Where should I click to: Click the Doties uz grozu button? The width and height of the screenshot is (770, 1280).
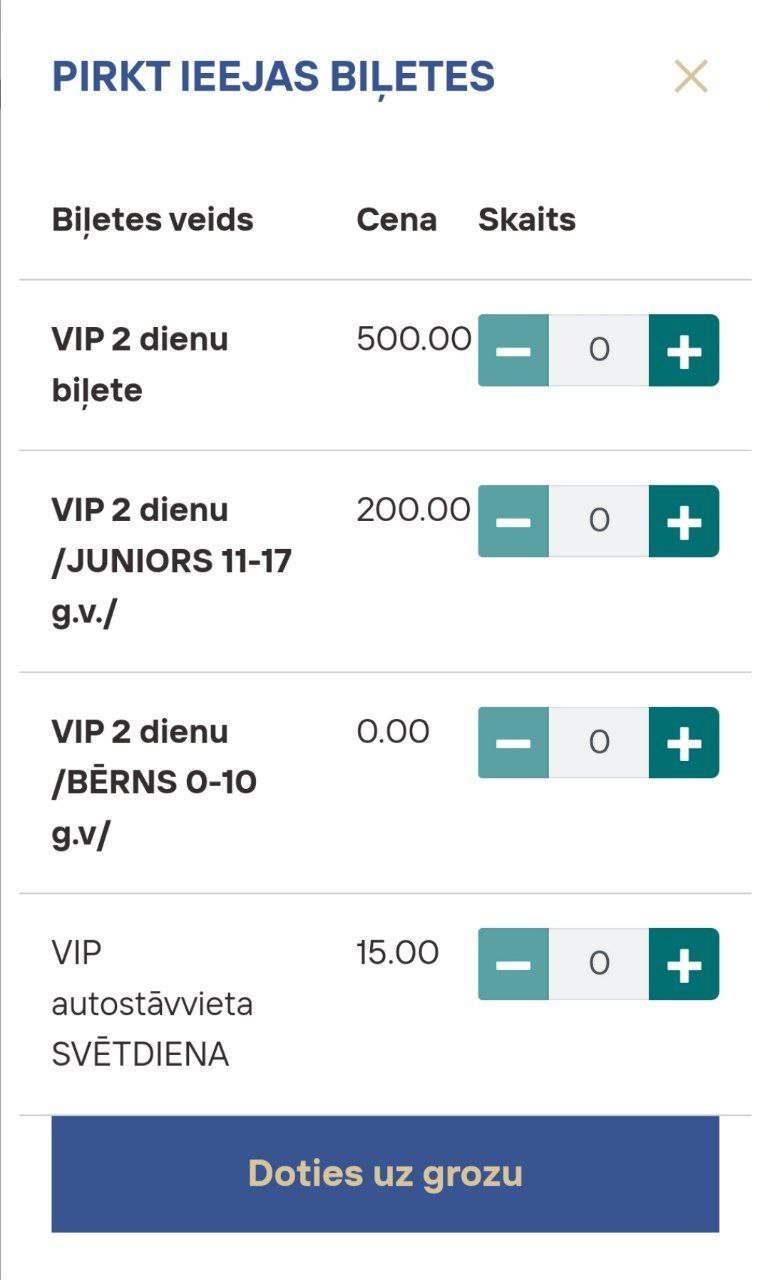click(x=385, y=1174)
